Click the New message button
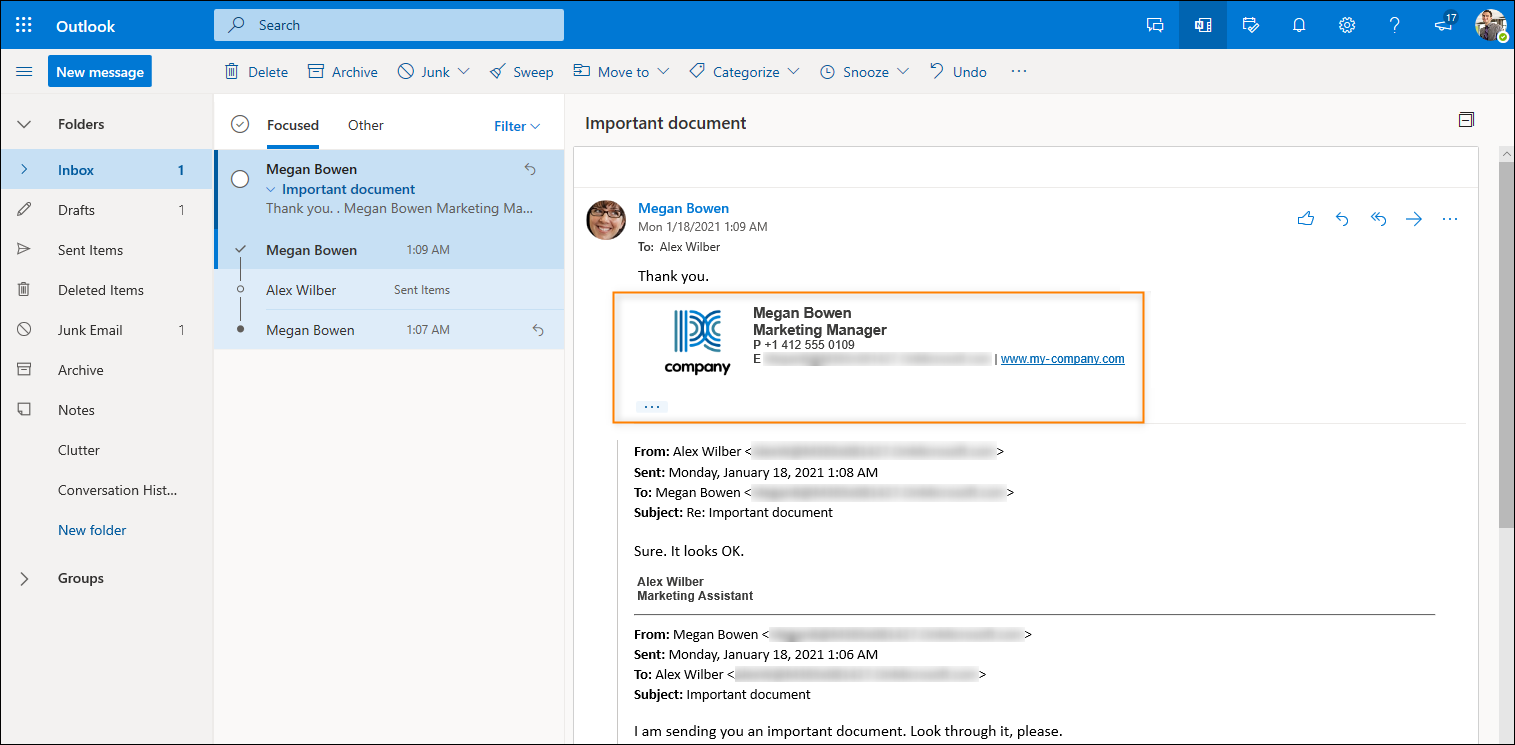This screenshot has height=745, width=1515. [x=100, y=72]
